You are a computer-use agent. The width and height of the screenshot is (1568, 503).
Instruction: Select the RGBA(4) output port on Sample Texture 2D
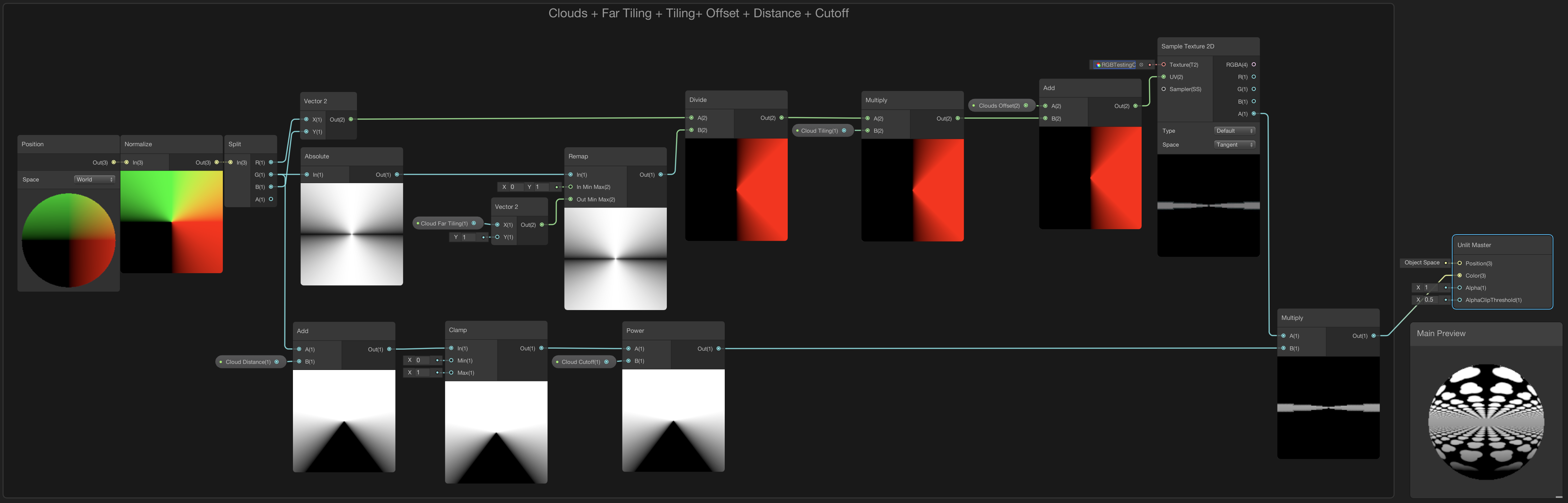pyautogui.click(x=1254, y=64)
